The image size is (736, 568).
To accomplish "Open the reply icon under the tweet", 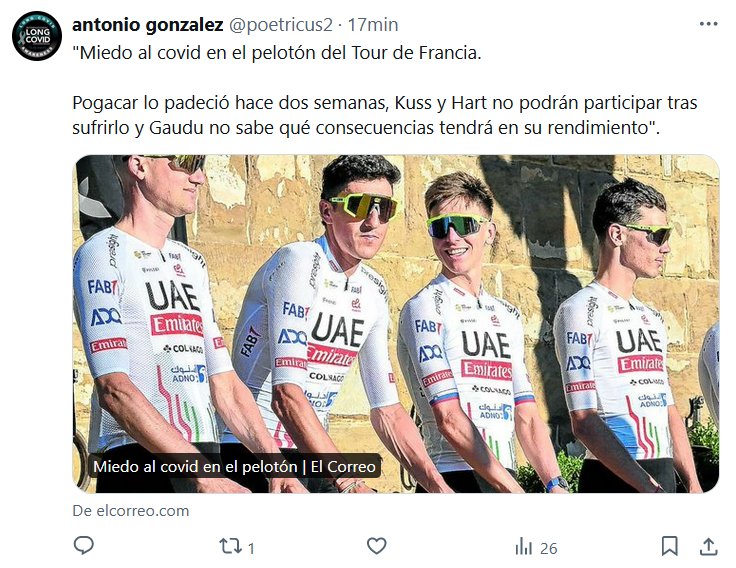I will tap(84, 546).
